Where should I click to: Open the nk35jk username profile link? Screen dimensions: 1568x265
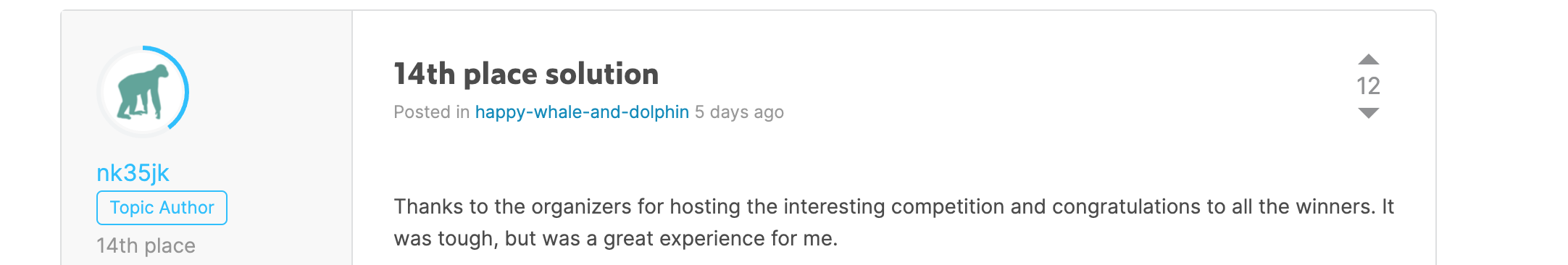coord(133,173)
